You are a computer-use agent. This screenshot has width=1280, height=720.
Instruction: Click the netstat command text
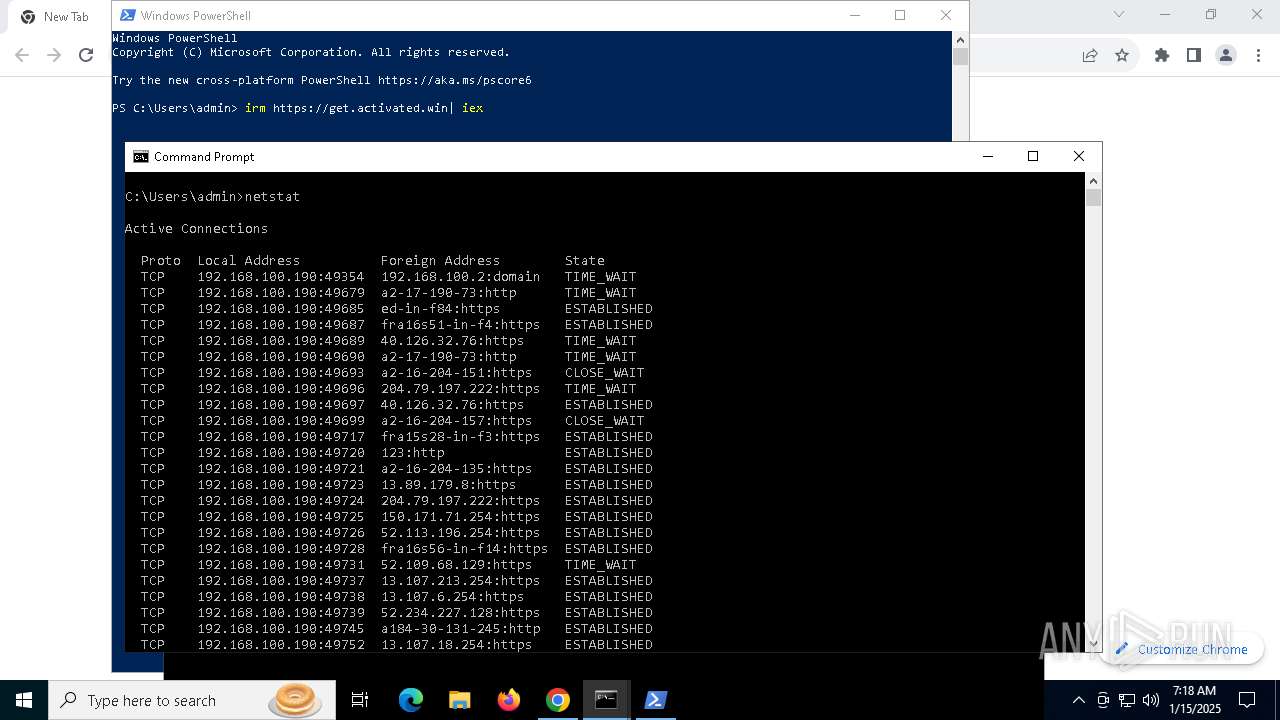pyautogui.click(x=272, y=197)
